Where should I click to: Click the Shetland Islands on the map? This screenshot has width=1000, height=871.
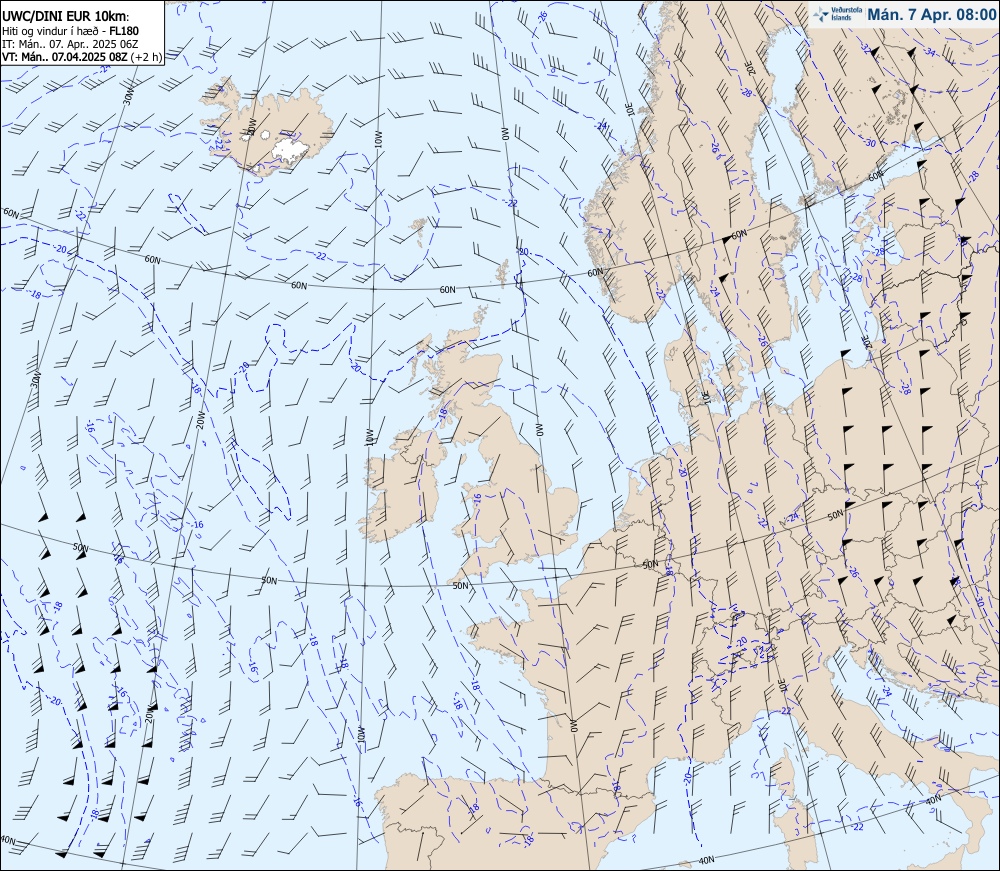click(x=502, y=274)
